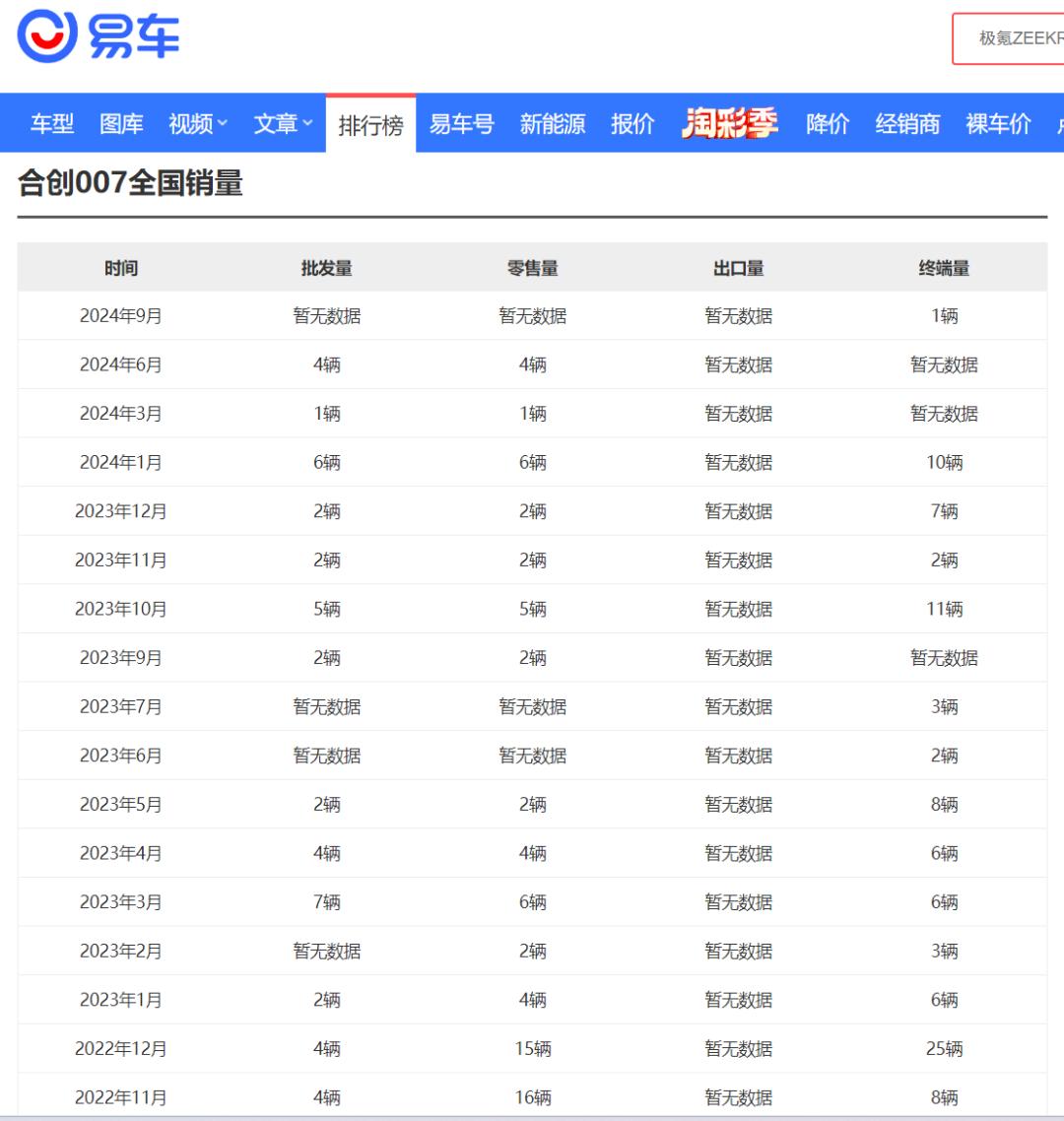The width and height of the screenshot is (1064, 1121).
Task: Open the 图库 navigation item
Action: point(121,124)
